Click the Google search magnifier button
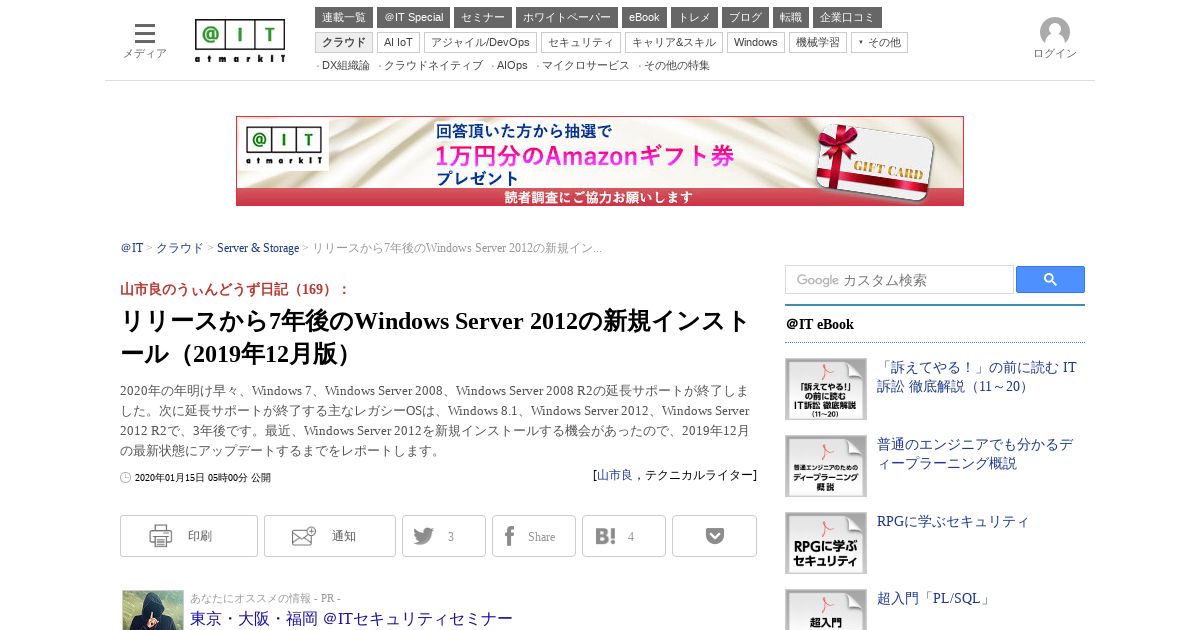This screenshot has width=1200, height=630. [x=1050, y=280]
